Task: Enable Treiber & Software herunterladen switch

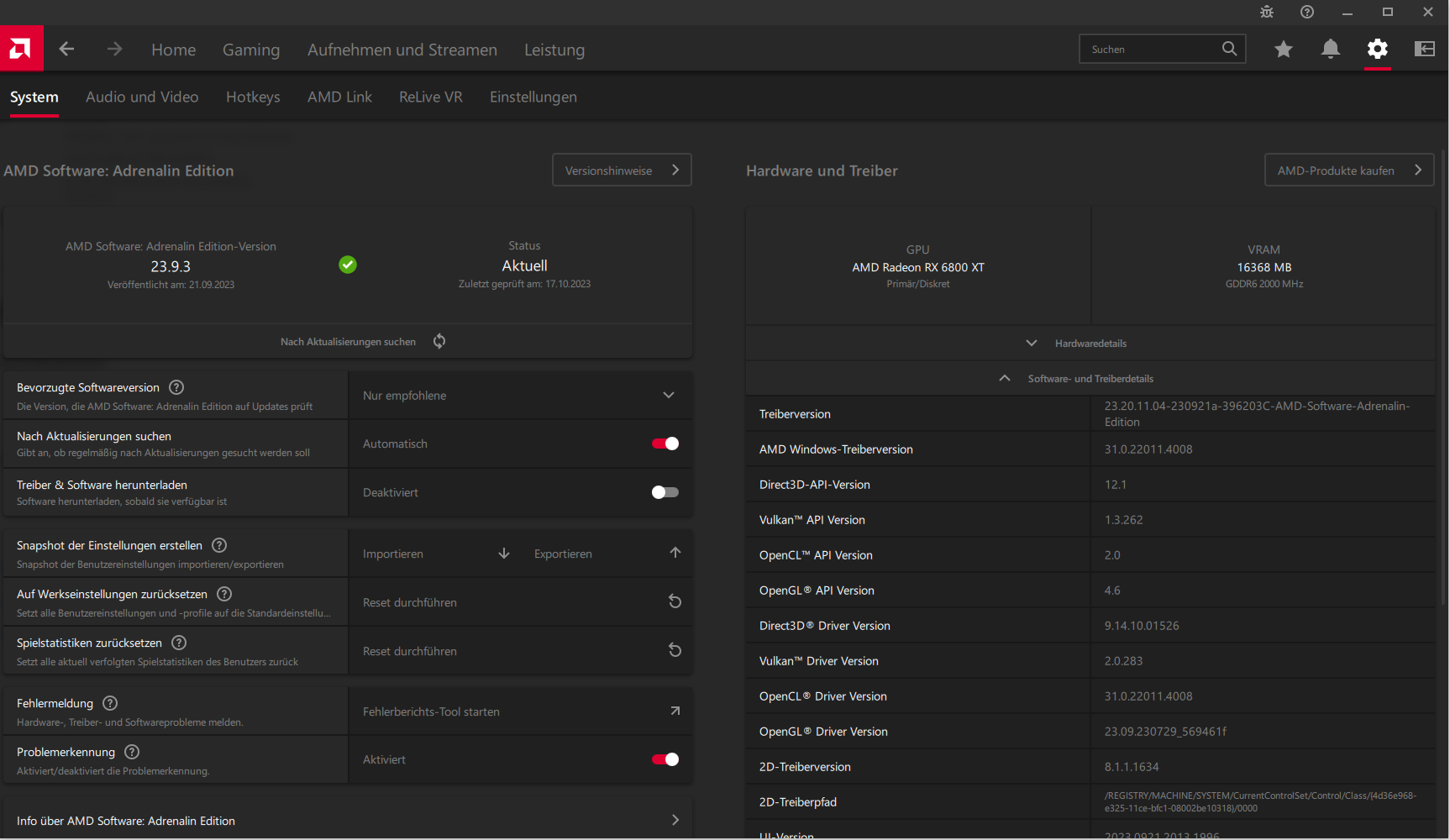Action: (x=665, y=492)
